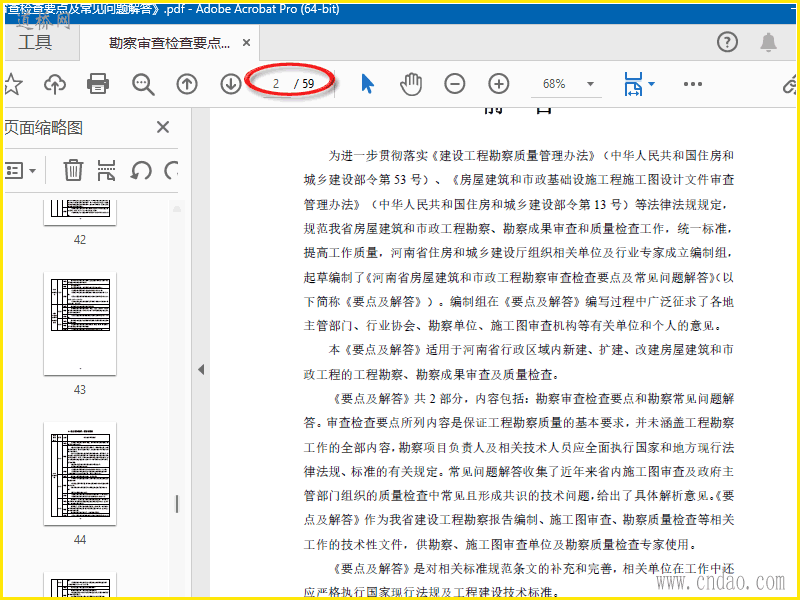Click the thumbnail panel print pages icon
Viewport: 800px width, 600px height.
click(x=106, y=170)
